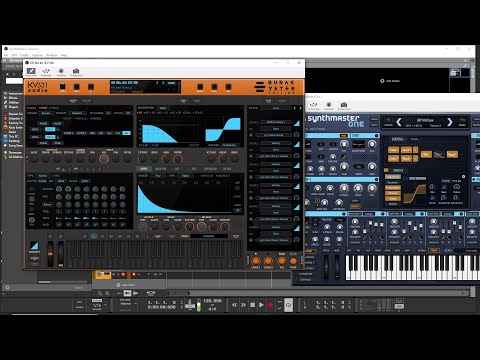Click Screenshot camera icon in SynthMaster One window

[344, 106]
